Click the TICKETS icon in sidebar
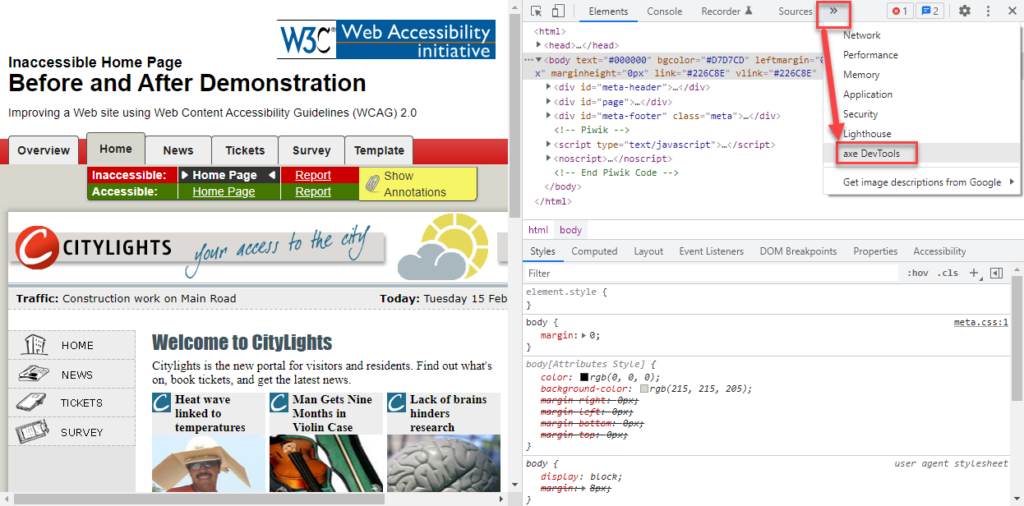This screenshot has width=1024, height=506. click(x=33, y=403)
